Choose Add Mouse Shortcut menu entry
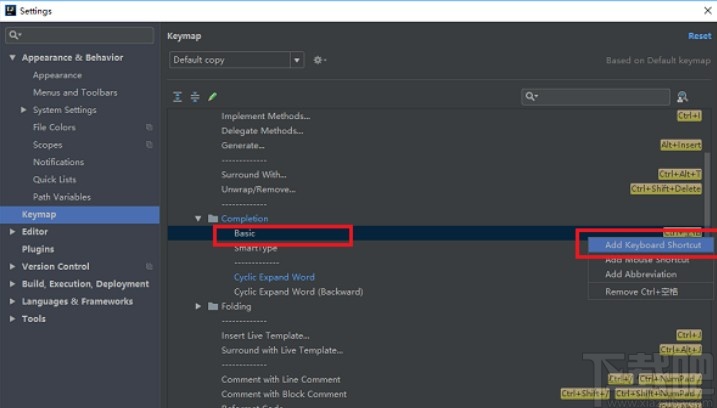The width and height of the screenshot is (717, 408). tap(650, 260)
